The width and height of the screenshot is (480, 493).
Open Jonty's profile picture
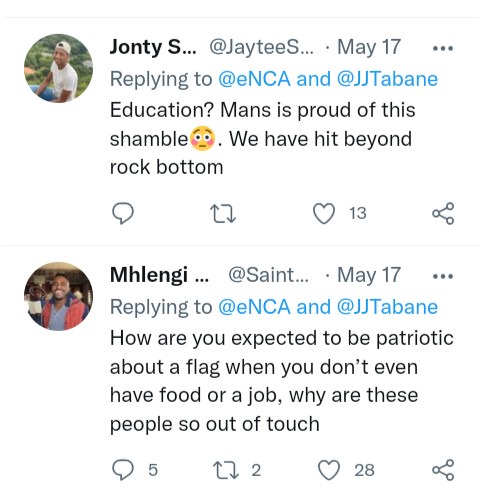[58, 68]
